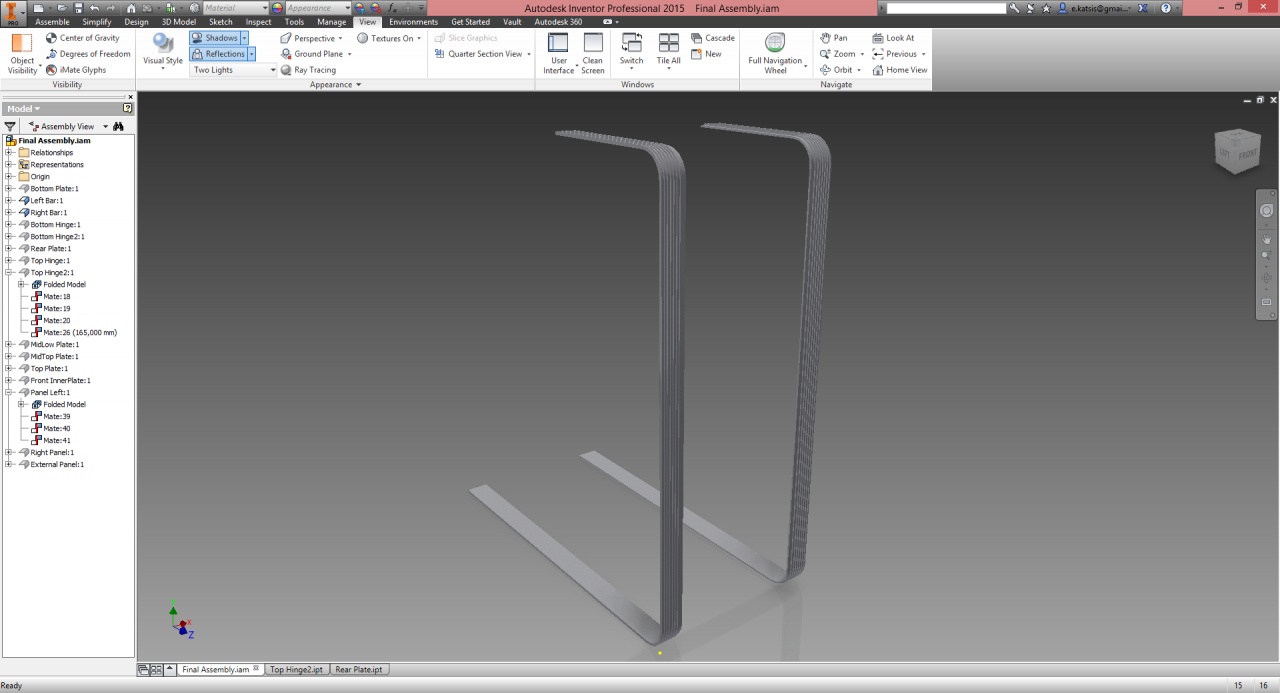Toggle the Shadows display option
This screenshot has width=1280, height=693.
(214, 38)
